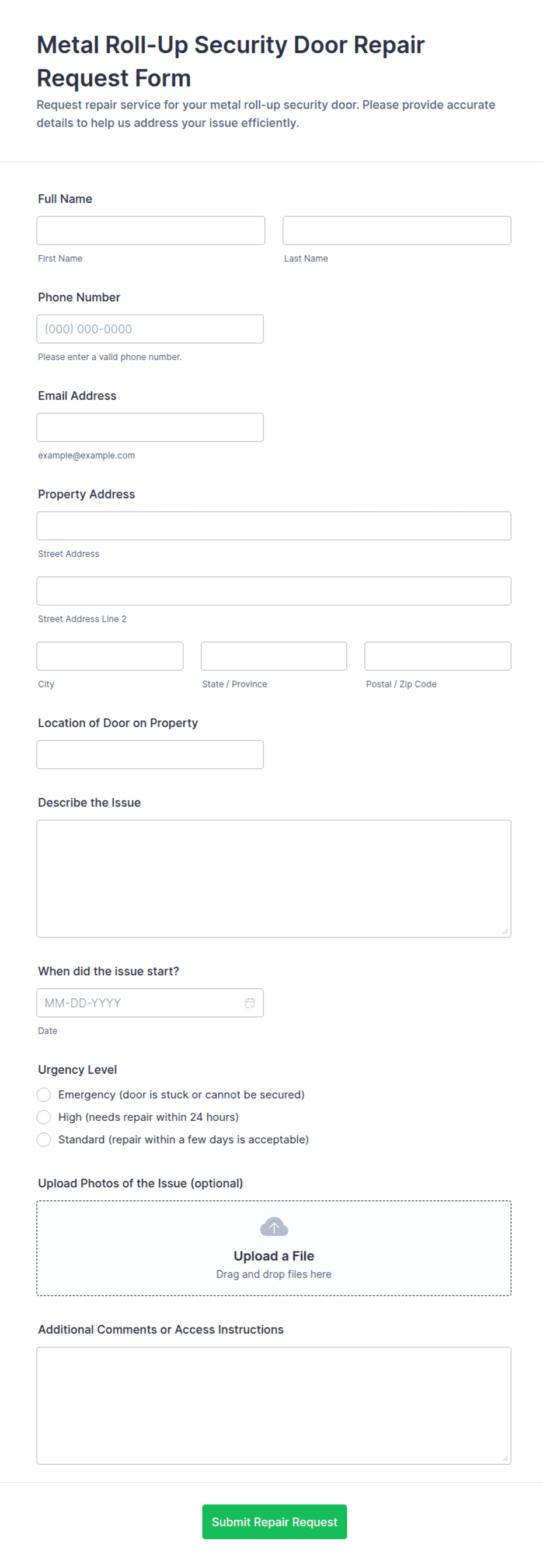Click Additional Comments text area
This screenshot has width=543, height=1568.
coord(274,1406)
